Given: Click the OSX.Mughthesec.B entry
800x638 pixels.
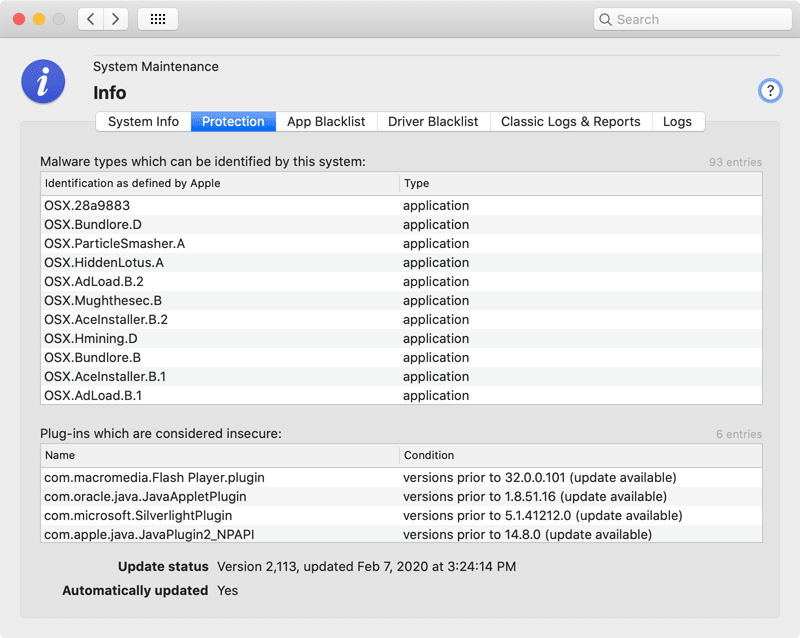Looking at the screenshot, I should click(402, 301).
